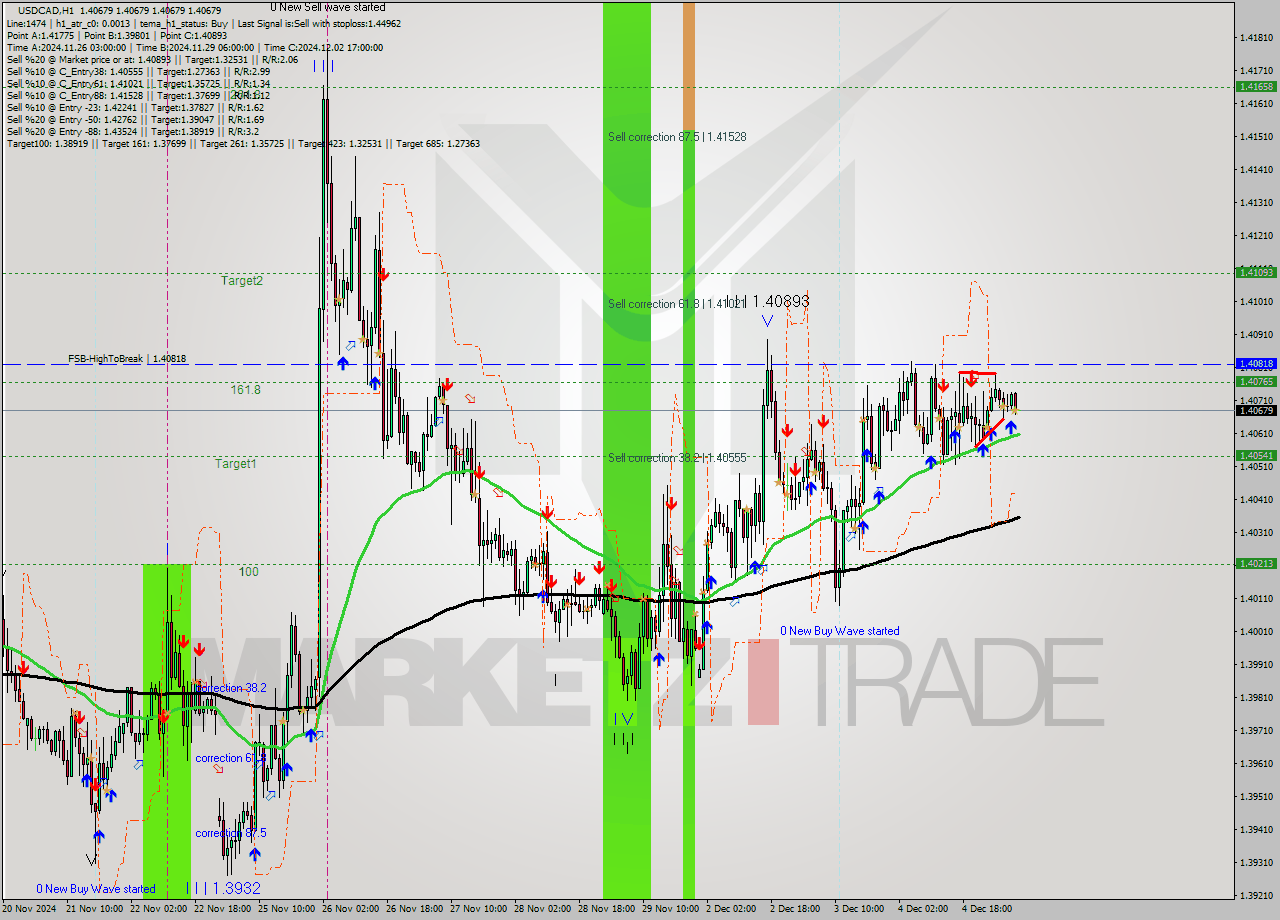Click the green 1.40541 price tag

[x=1256, y=455]
